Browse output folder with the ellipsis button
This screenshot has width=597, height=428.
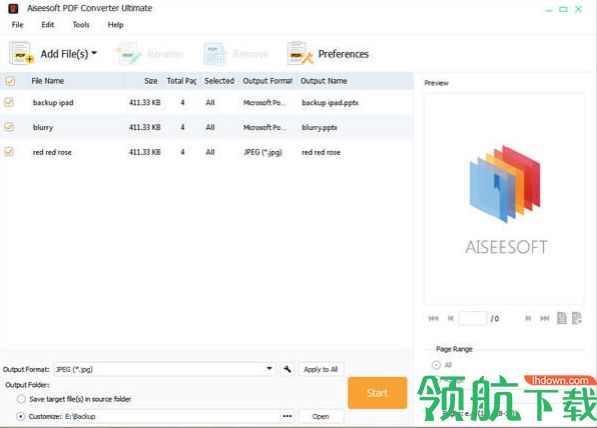[x=287, y=416]
